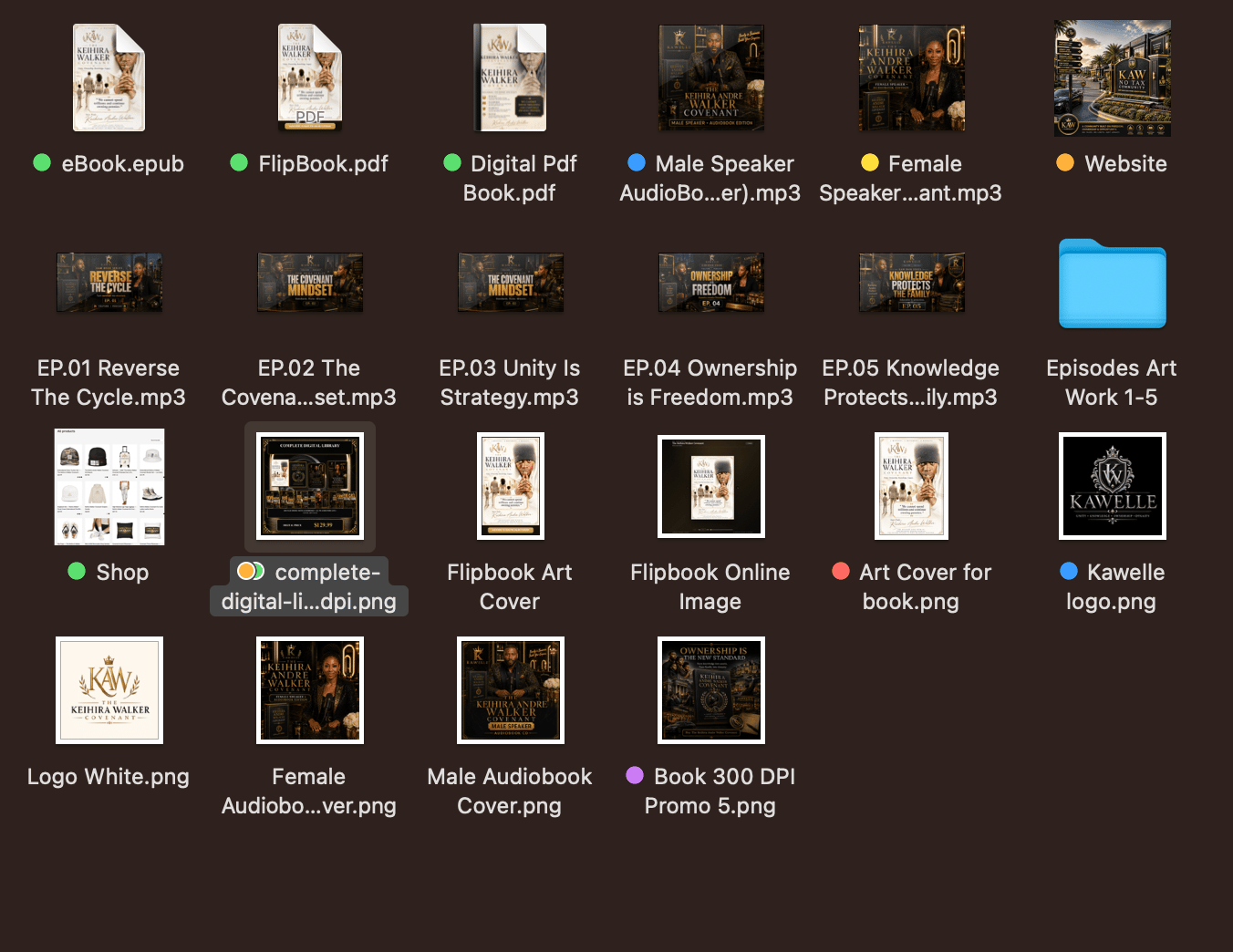Select the Kawelle logo.png icon

[1113, 486]
